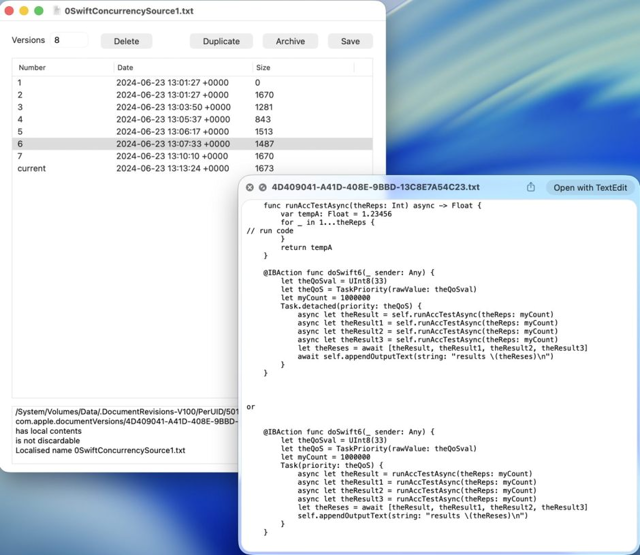Click the 'var tempA: Float = 1.23456' line

coord(336,214)
